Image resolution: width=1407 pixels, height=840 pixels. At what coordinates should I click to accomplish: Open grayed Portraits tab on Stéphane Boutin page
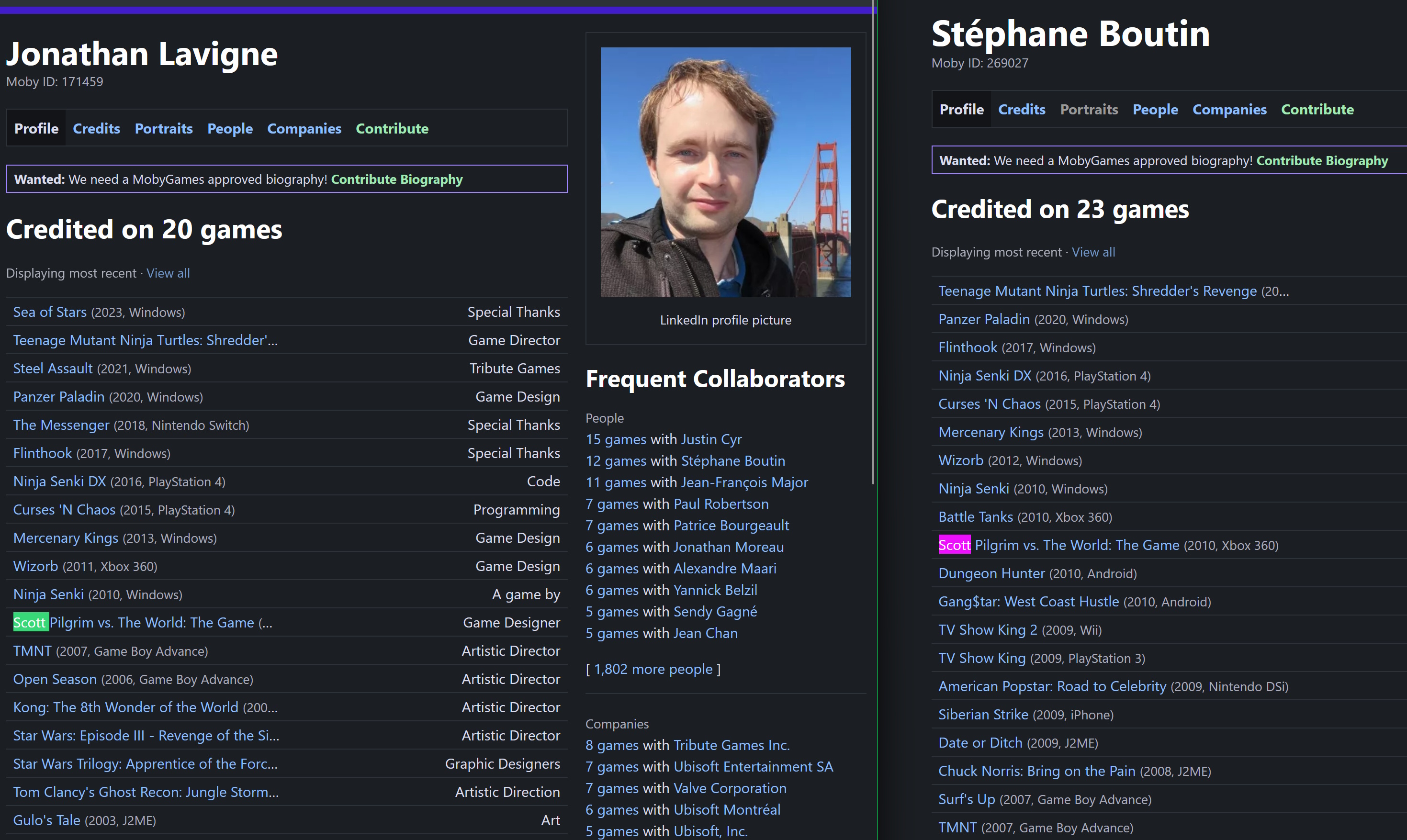pyautogui.click(x=1089, y=109)
